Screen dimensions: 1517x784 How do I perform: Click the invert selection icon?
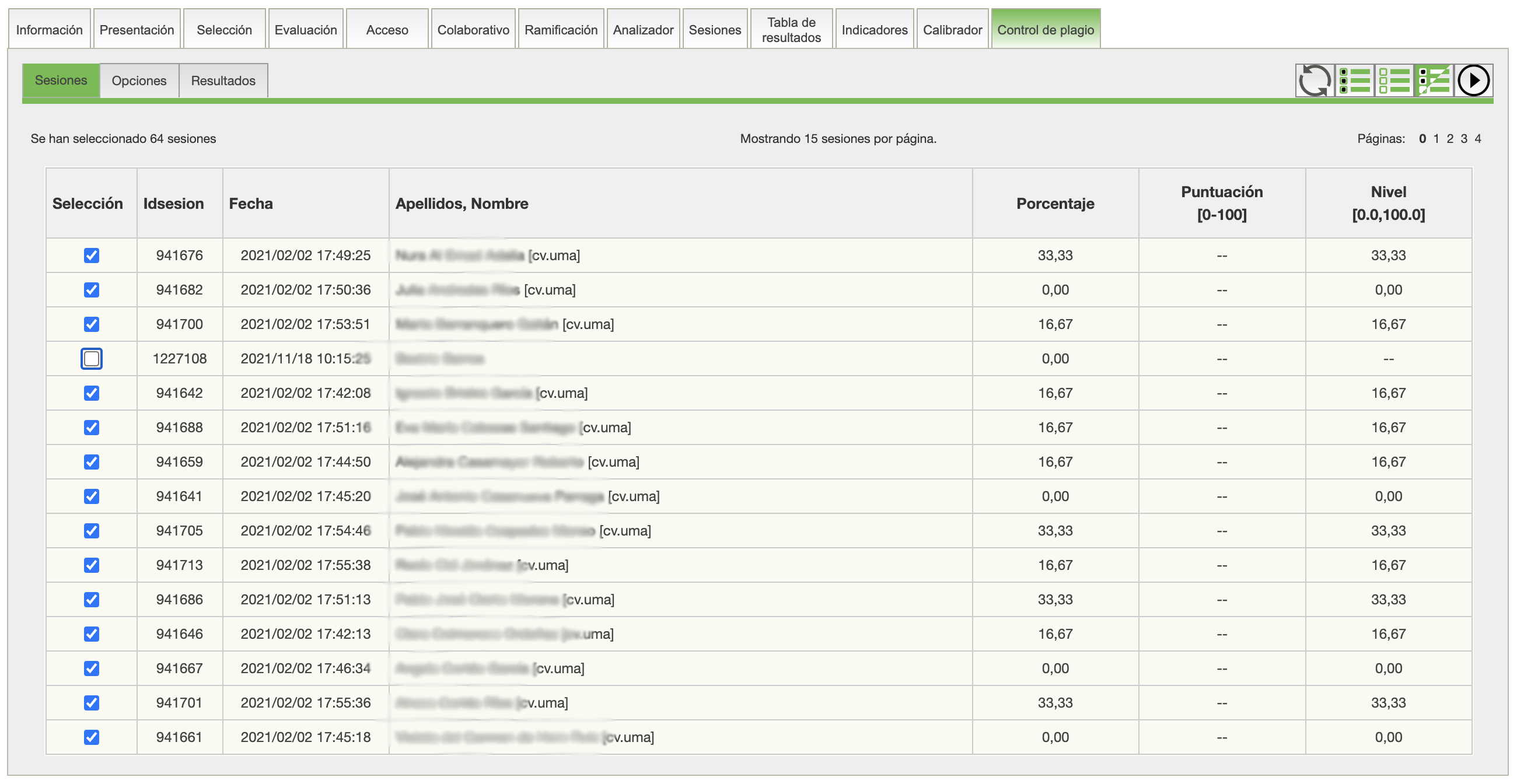pyautogui.click(x=1434, y=80)
